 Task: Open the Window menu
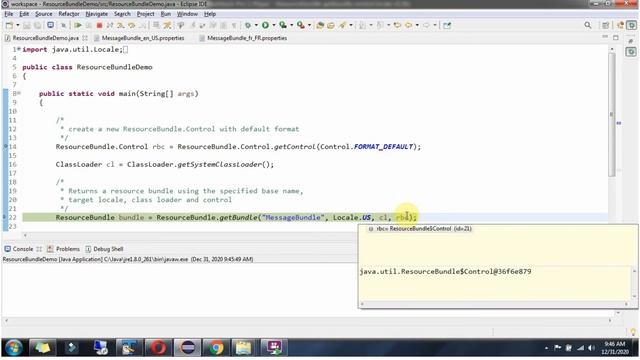pyautogui.click(x=187, y=14)
